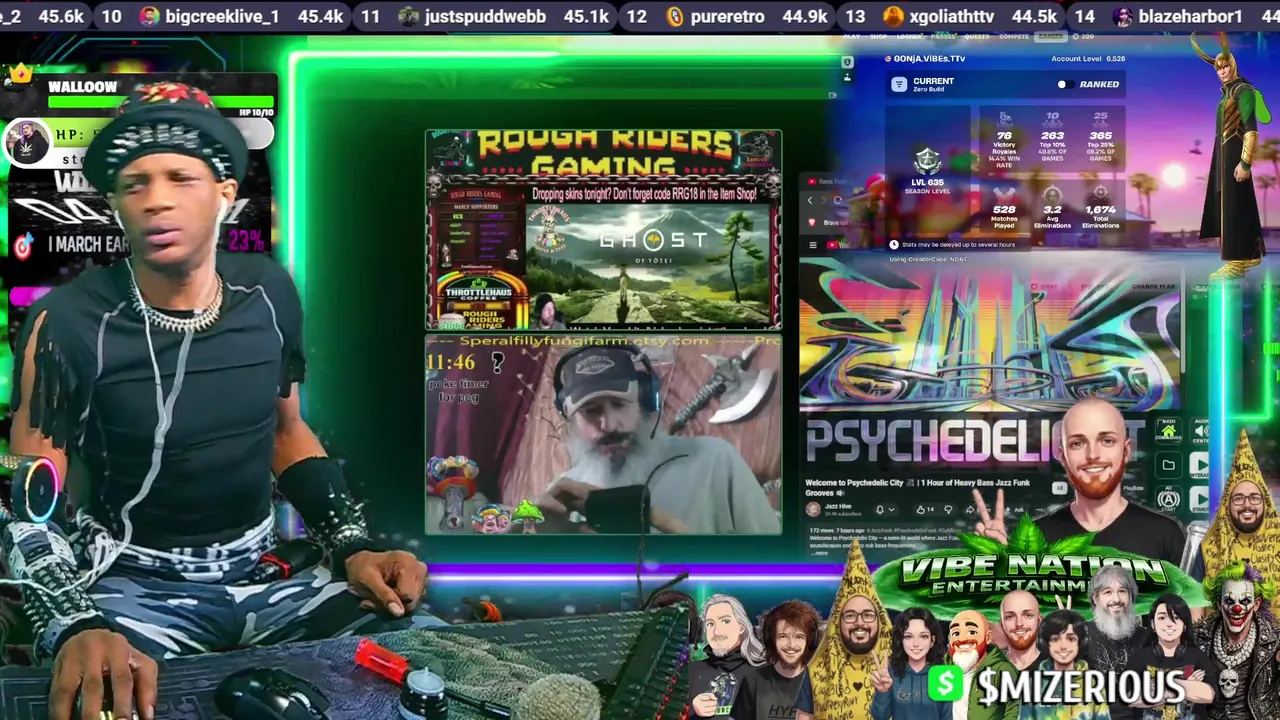This screenshot has width=1280, height=720.
Task: Click the browser back arrow
Action: click(810, 200)
